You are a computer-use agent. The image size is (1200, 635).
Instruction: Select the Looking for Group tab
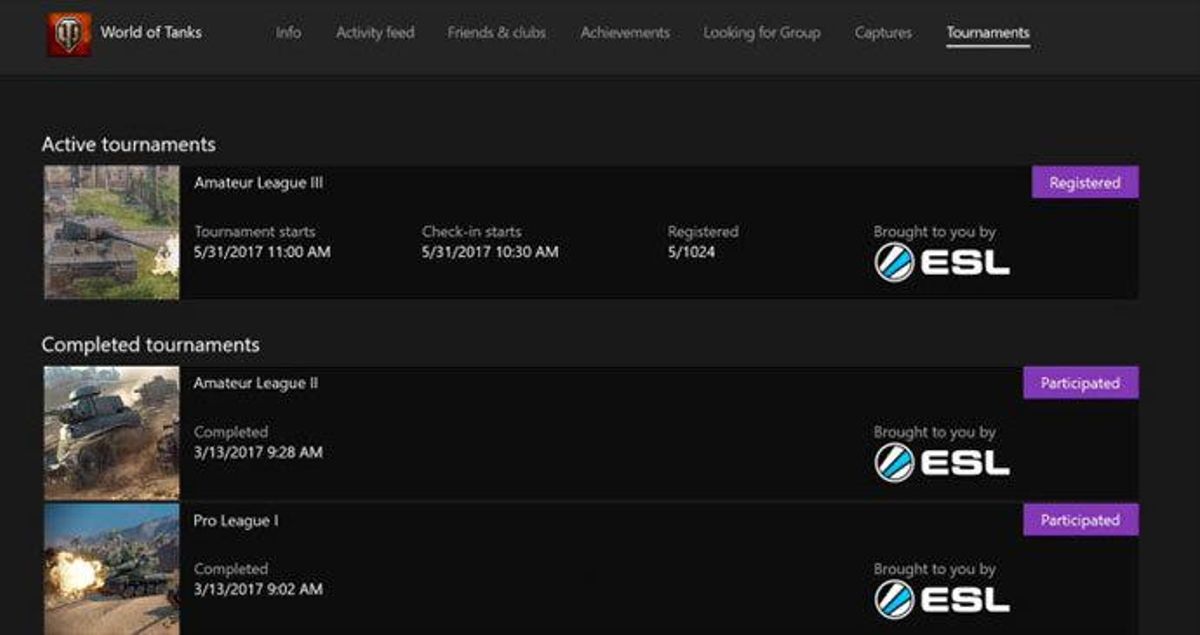point(762,32)
